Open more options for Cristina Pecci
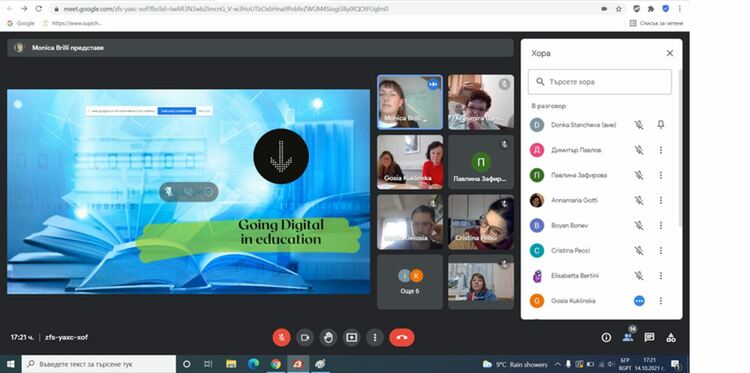Image resolution: width=750 pixels, height=373 pixels. 661,251
